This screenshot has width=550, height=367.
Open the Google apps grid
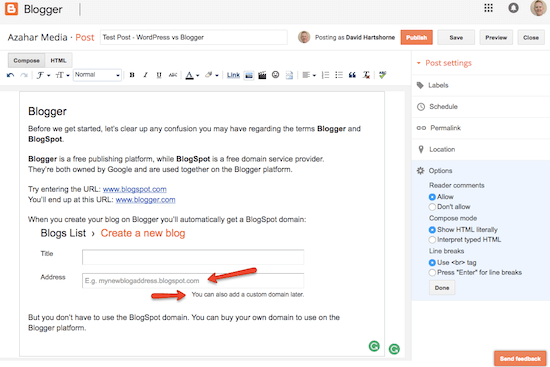(x=488, y=8)
